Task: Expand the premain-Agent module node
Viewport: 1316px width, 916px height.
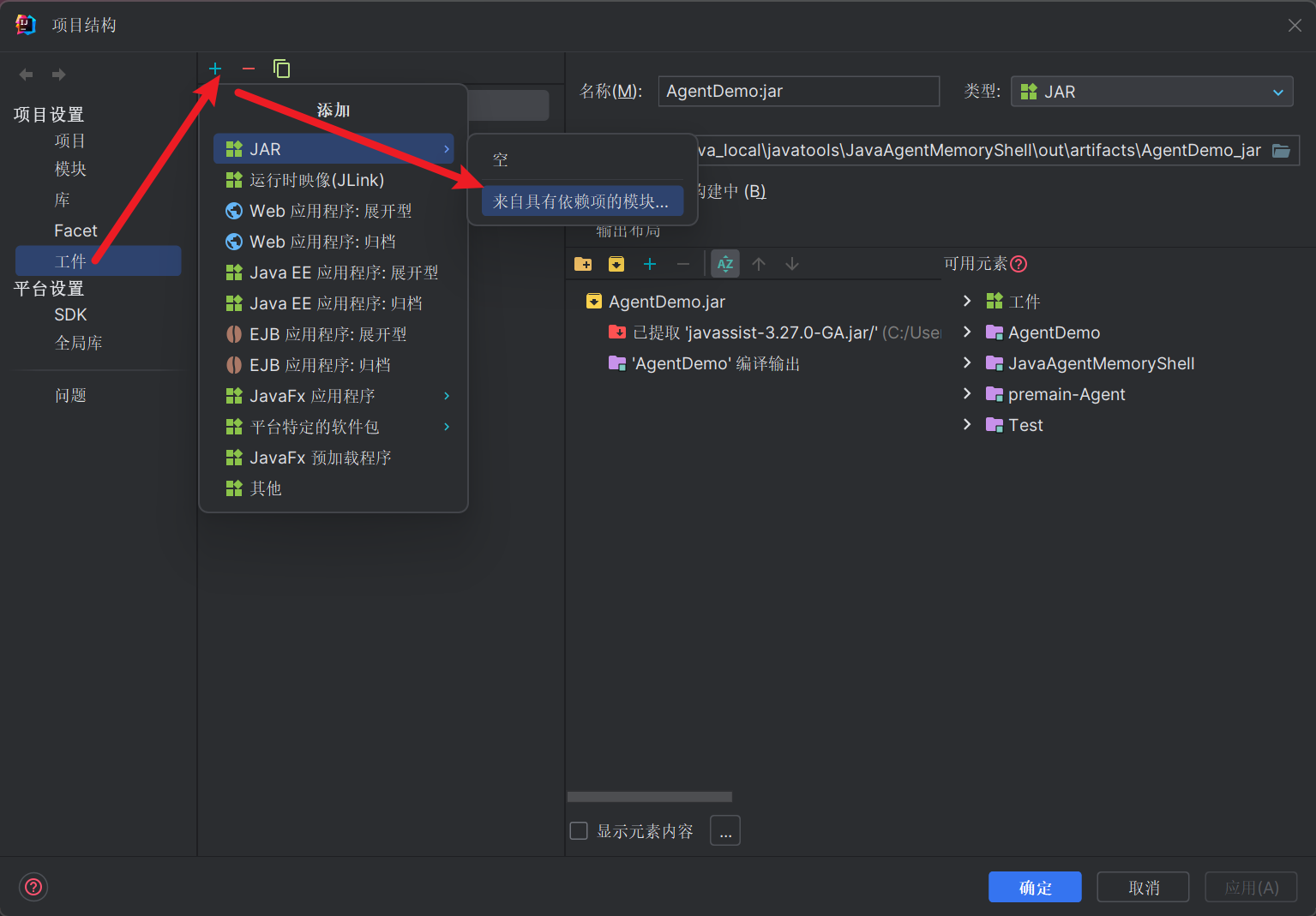Action: [x=967, y=393]
